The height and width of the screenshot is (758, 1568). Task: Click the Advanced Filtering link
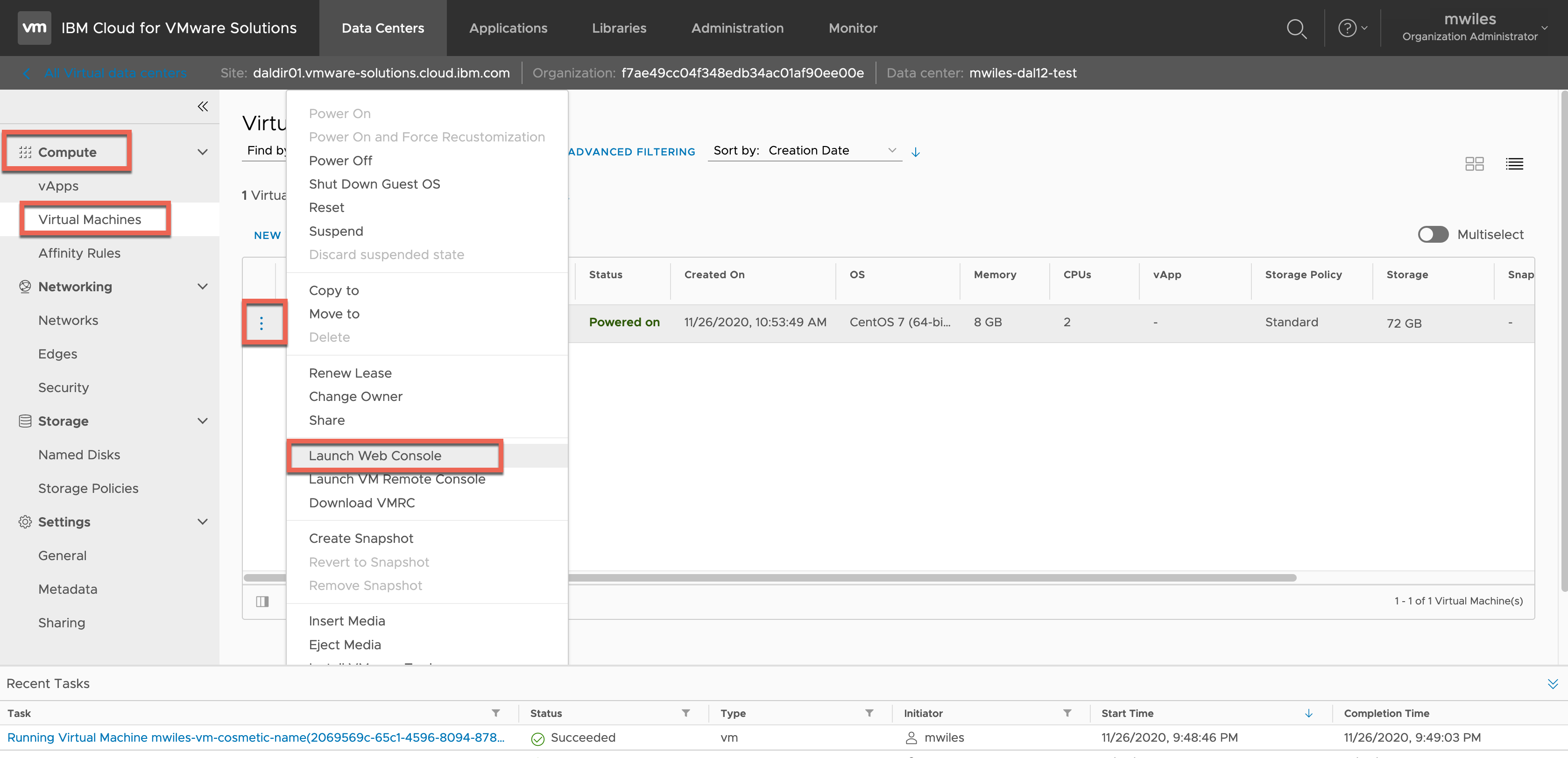[631, 152]
